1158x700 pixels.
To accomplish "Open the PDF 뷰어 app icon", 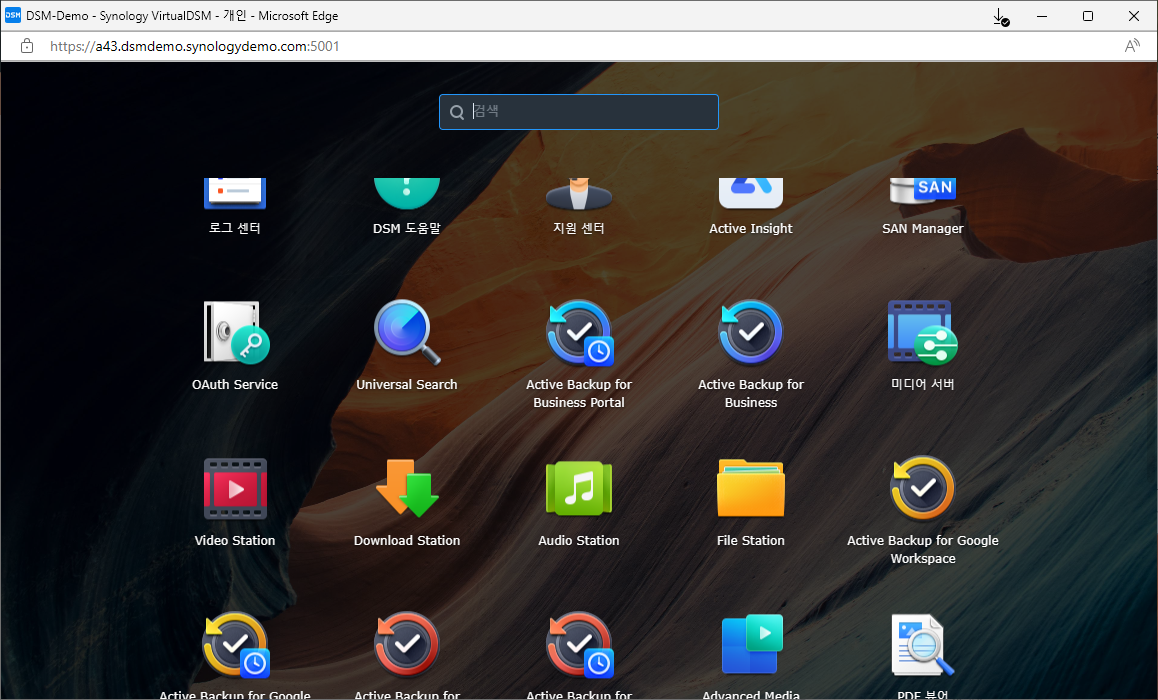I will [x=922, y=645].
